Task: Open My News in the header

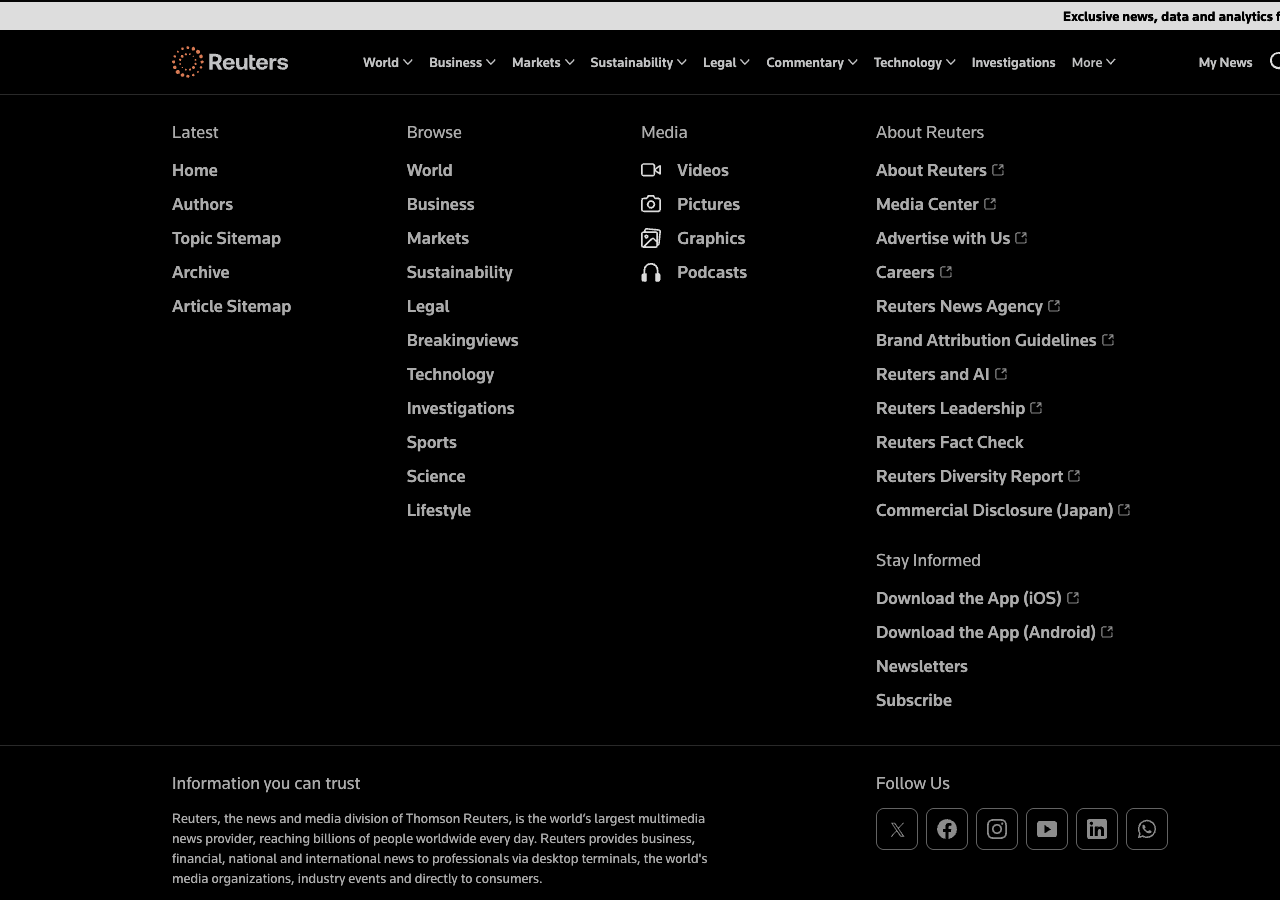Action: coord(1225,62)
